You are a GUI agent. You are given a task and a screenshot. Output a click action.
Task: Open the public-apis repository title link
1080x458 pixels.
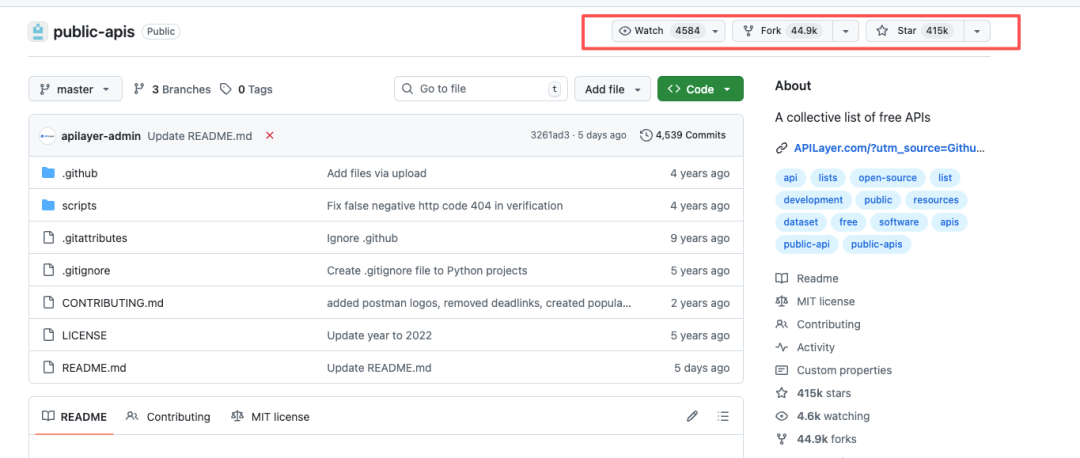(x=94, y=32)
